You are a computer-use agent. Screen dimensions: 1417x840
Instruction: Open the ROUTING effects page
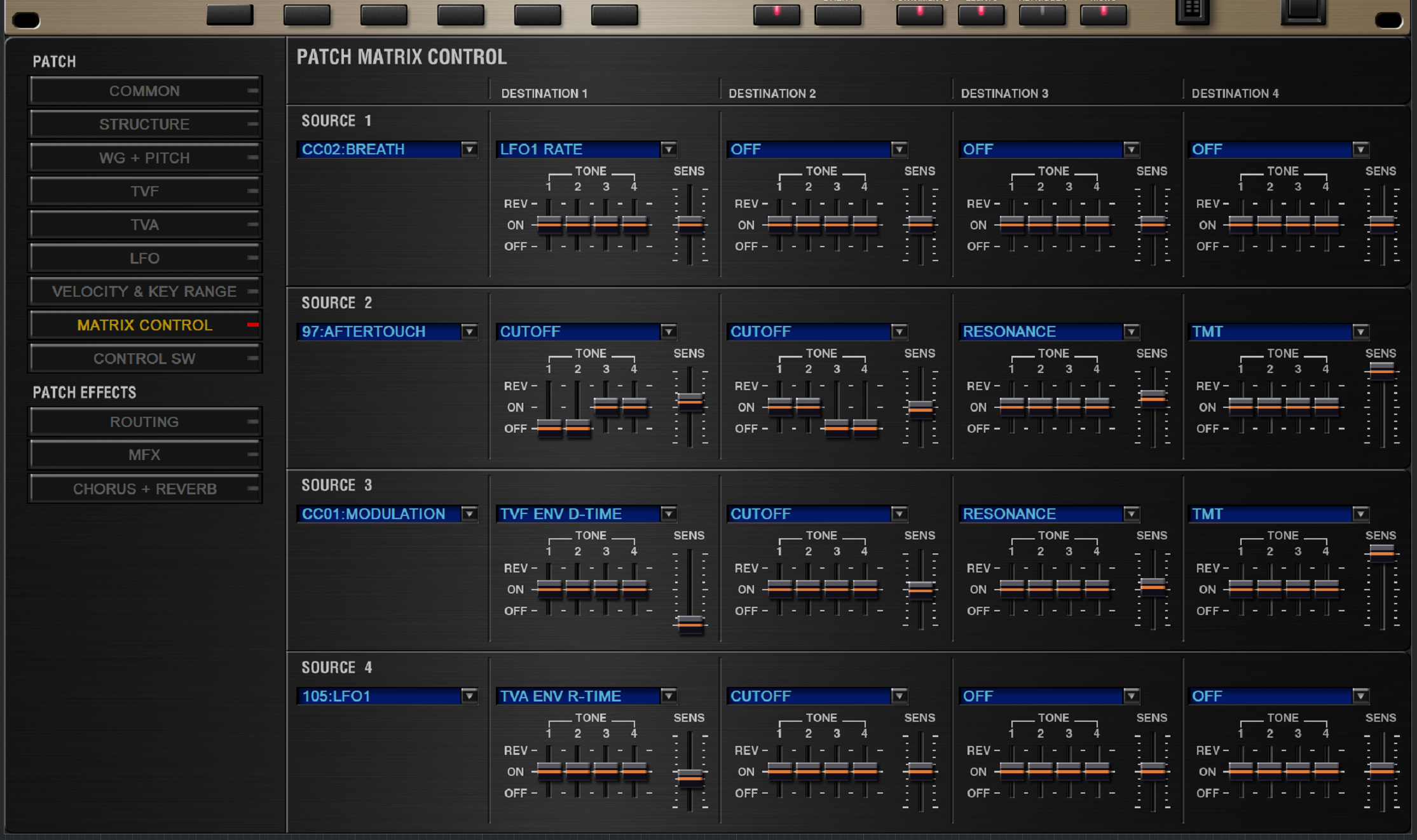click(144, 422)
